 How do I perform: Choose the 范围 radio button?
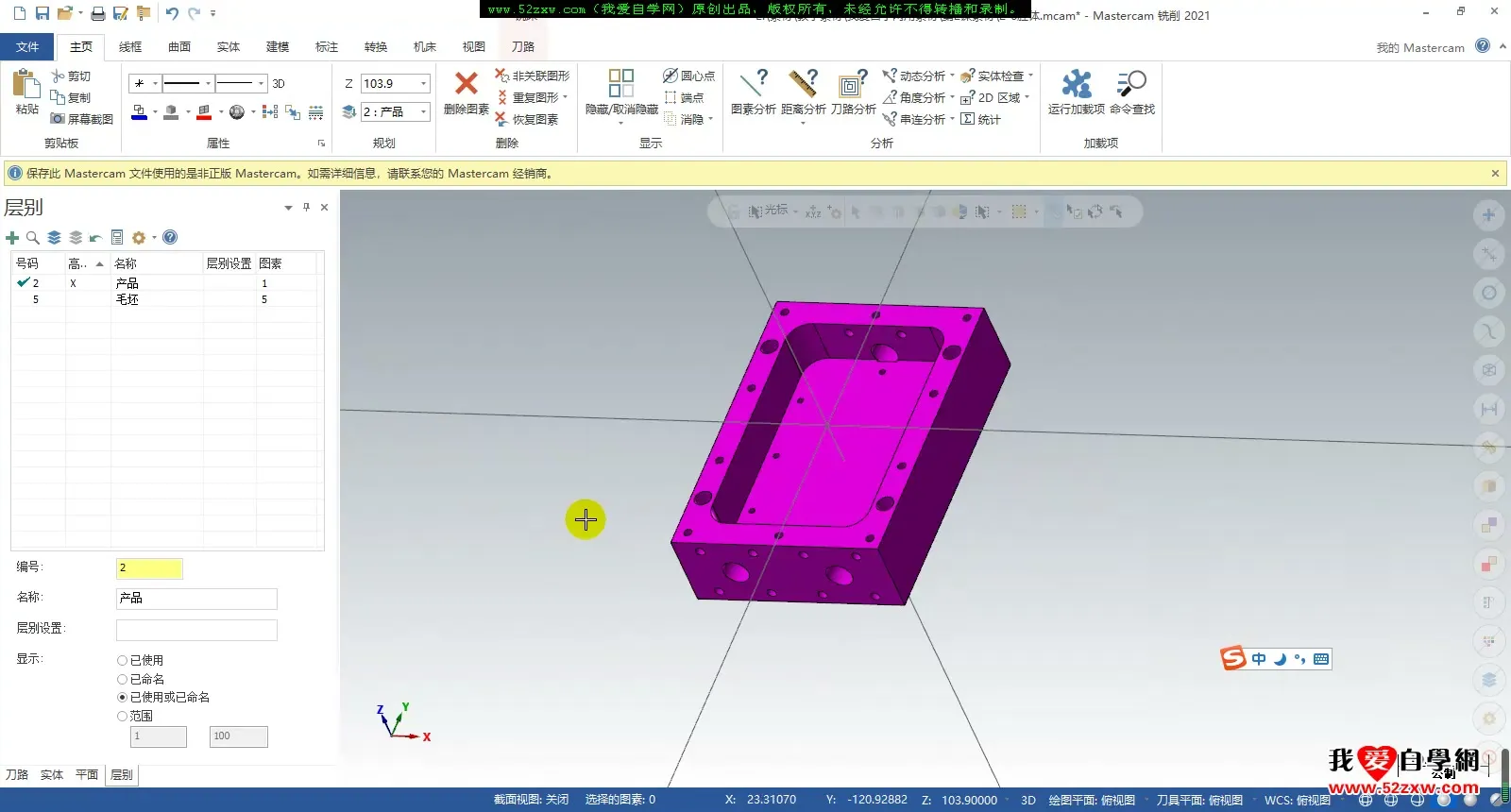(x=122, y=716)
